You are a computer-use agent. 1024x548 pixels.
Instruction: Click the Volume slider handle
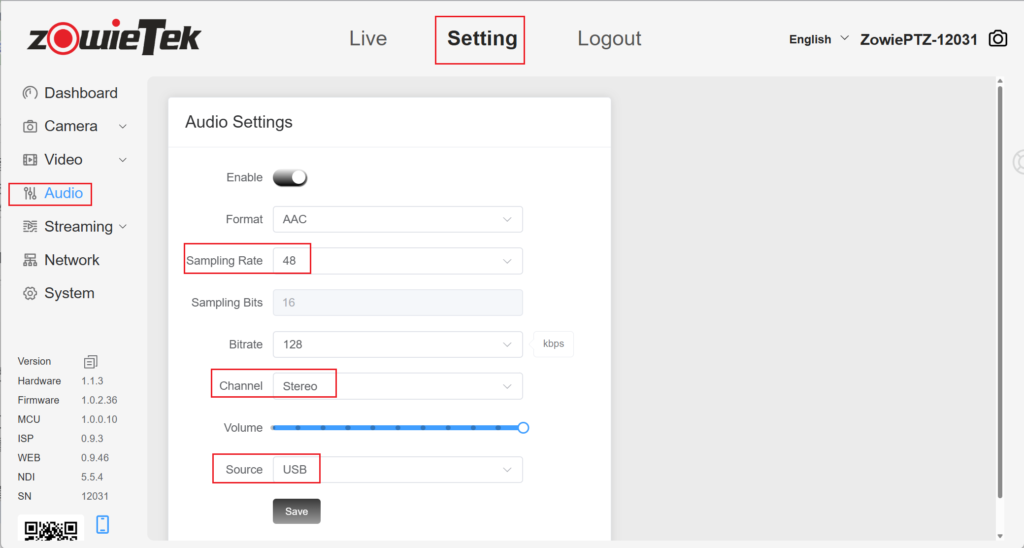(523, 428)
